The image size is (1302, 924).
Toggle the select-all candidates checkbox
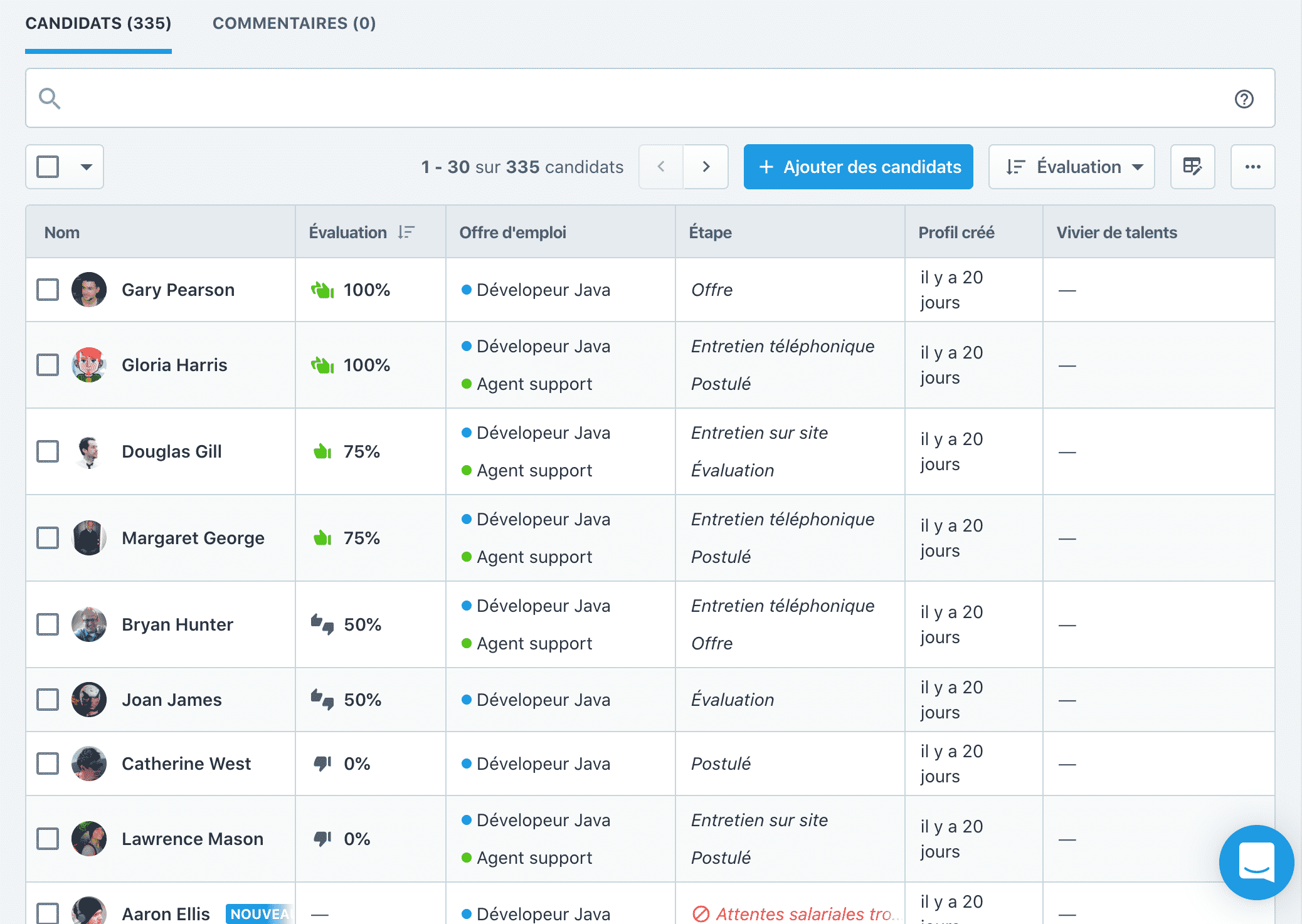pyautogui.click(x=48, y=167)
